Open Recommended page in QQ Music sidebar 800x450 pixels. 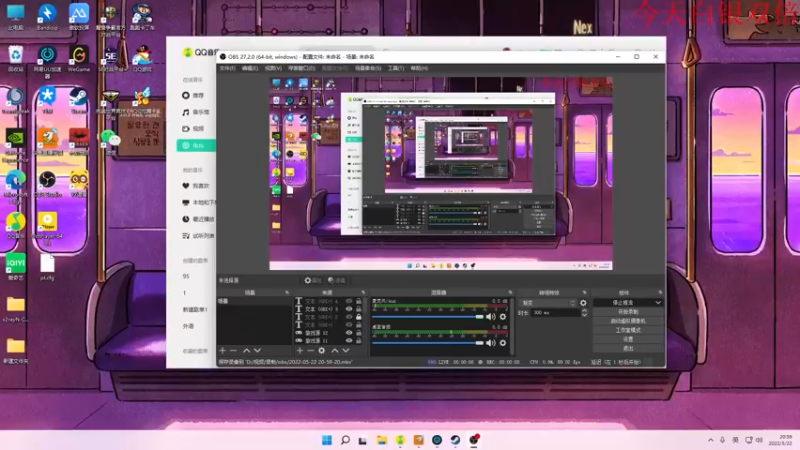click(x=194, y=95)
